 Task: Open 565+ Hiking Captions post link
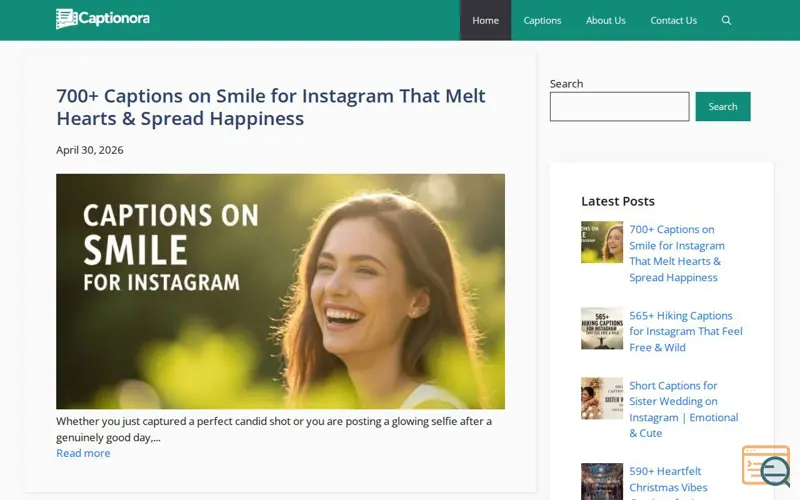click(x=686, y=332)
